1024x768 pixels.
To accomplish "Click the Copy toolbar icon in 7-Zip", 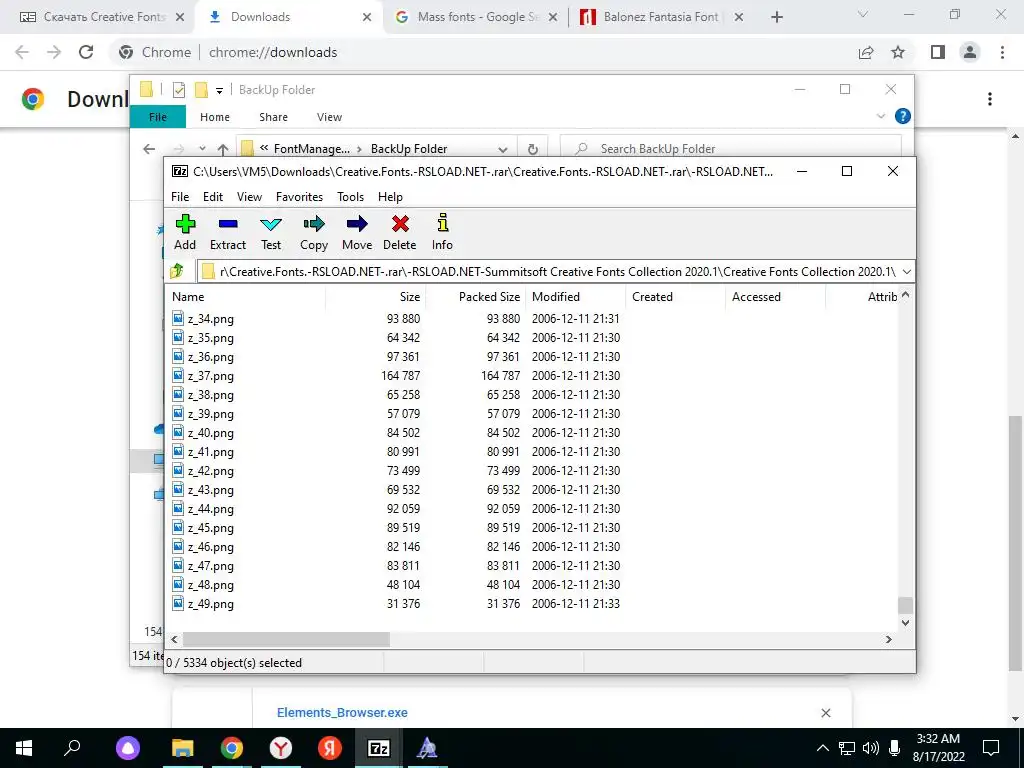I will (313, 232).
